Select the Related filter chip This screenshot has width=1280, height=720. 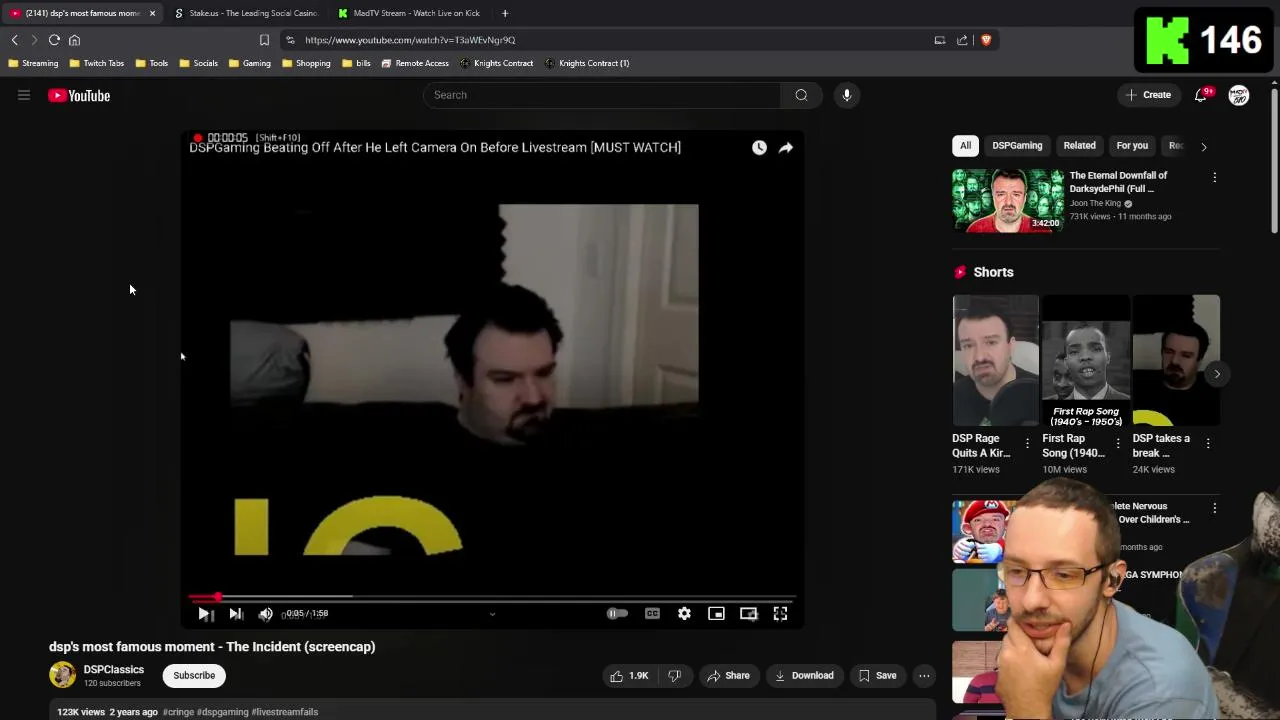pos(1079,146)
